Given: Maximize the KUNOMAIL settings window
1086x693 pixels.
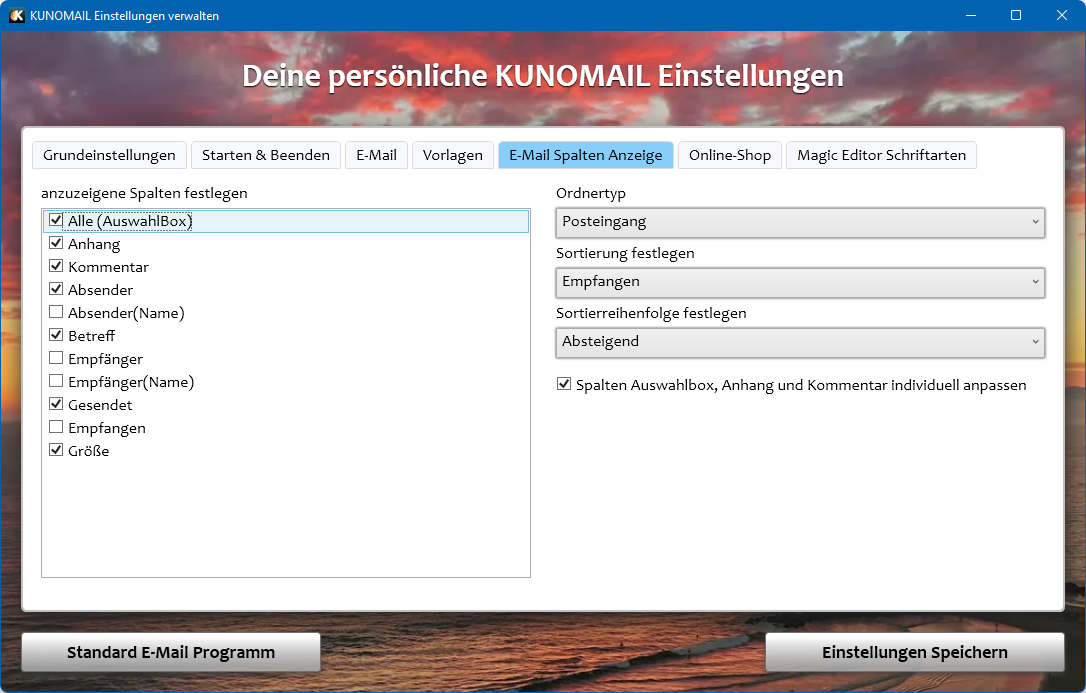Looking at the screenshot, I should (x=1016, y=15).
